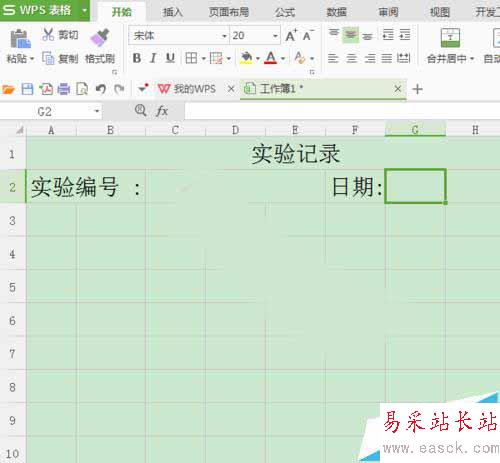Click the formula bar zoom magnifier icon

click(x=141, y=110)
